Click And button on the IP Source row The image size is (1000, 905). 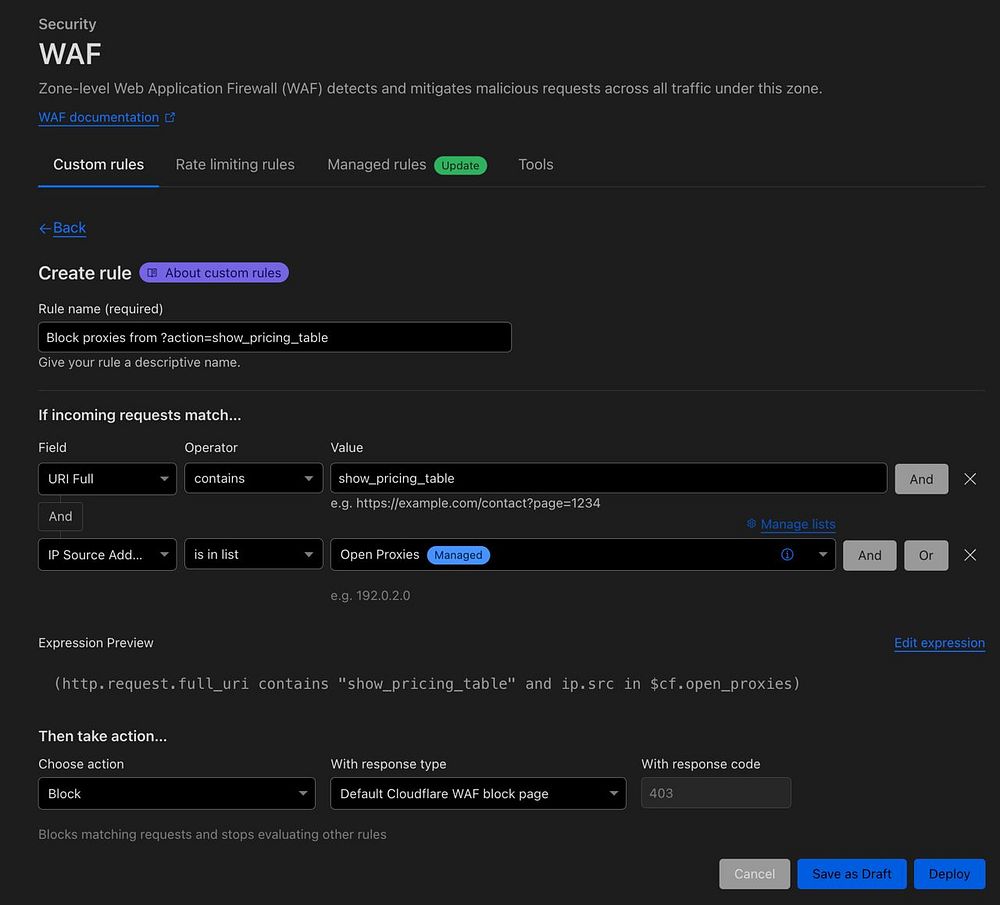coord(869,556)
